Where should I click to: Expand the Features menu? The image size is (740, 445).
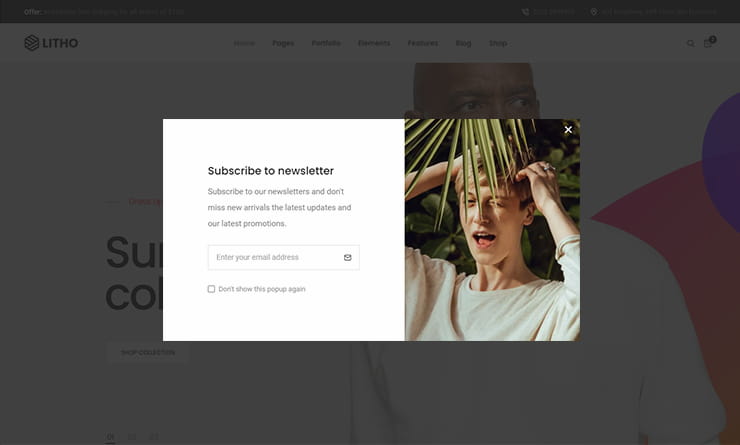point(423,43)
